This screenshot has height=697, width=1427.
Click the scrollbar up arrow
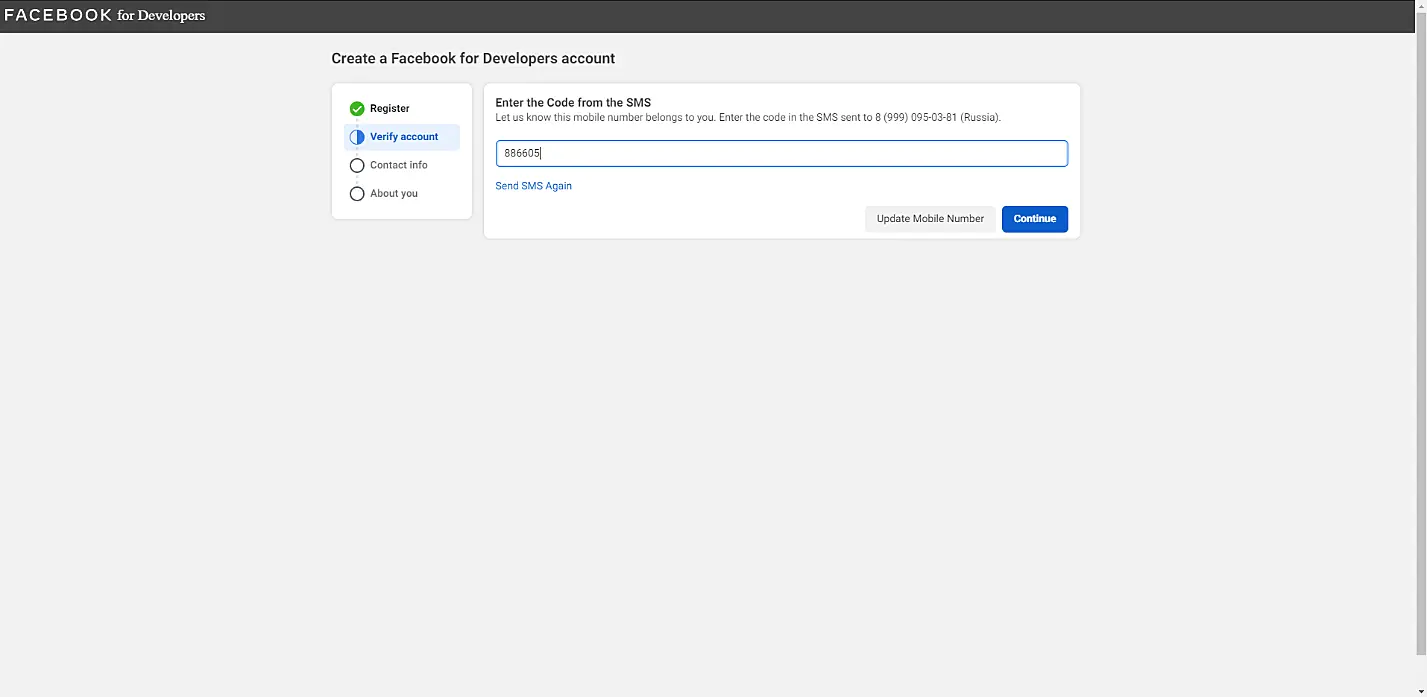(1421, 6)
